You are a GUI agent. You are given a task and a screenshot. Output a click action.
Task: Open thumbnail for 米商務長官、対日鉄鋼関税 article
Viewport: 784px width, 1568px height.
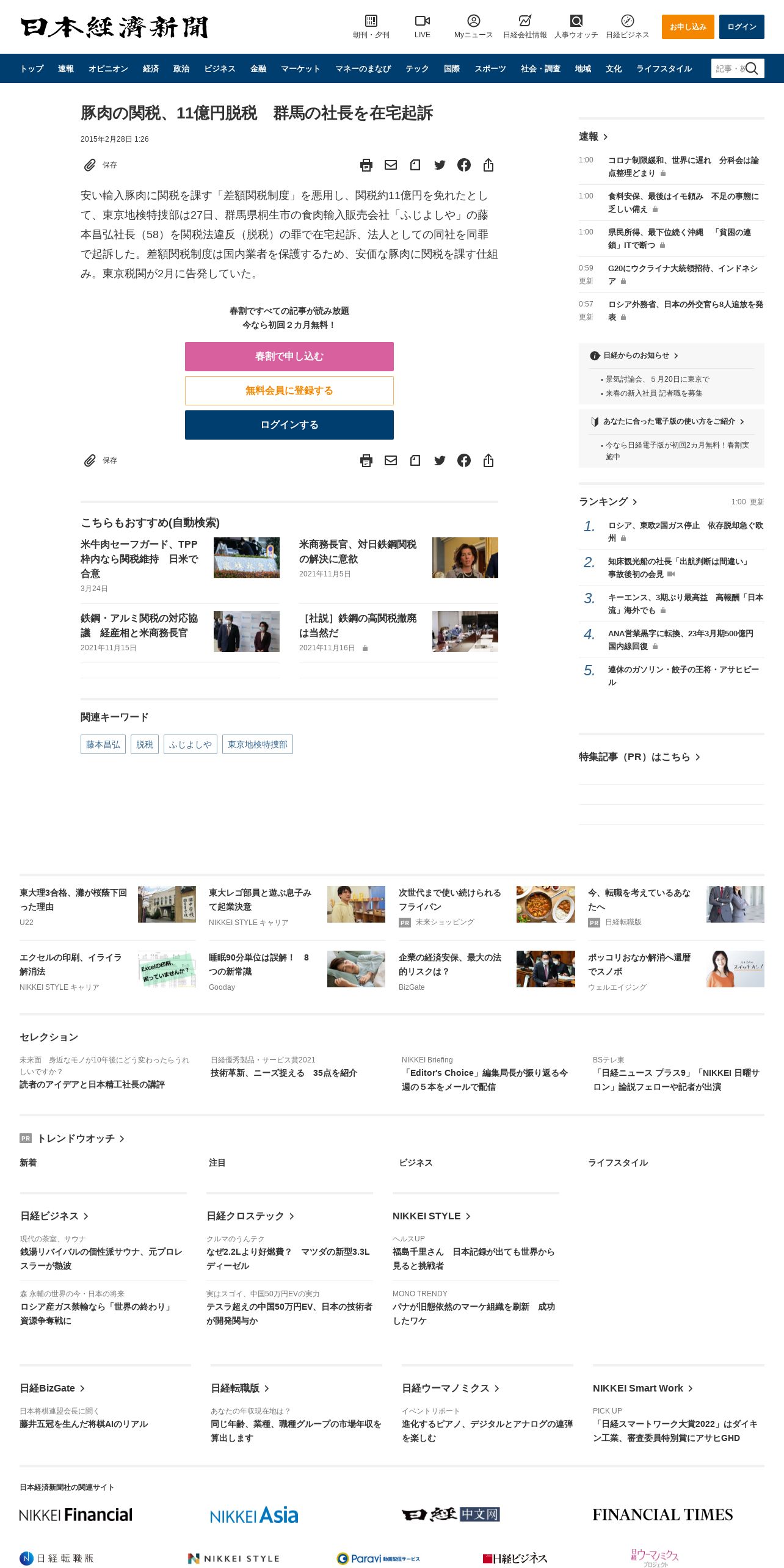pyautogui.click(x=465, y=557)
